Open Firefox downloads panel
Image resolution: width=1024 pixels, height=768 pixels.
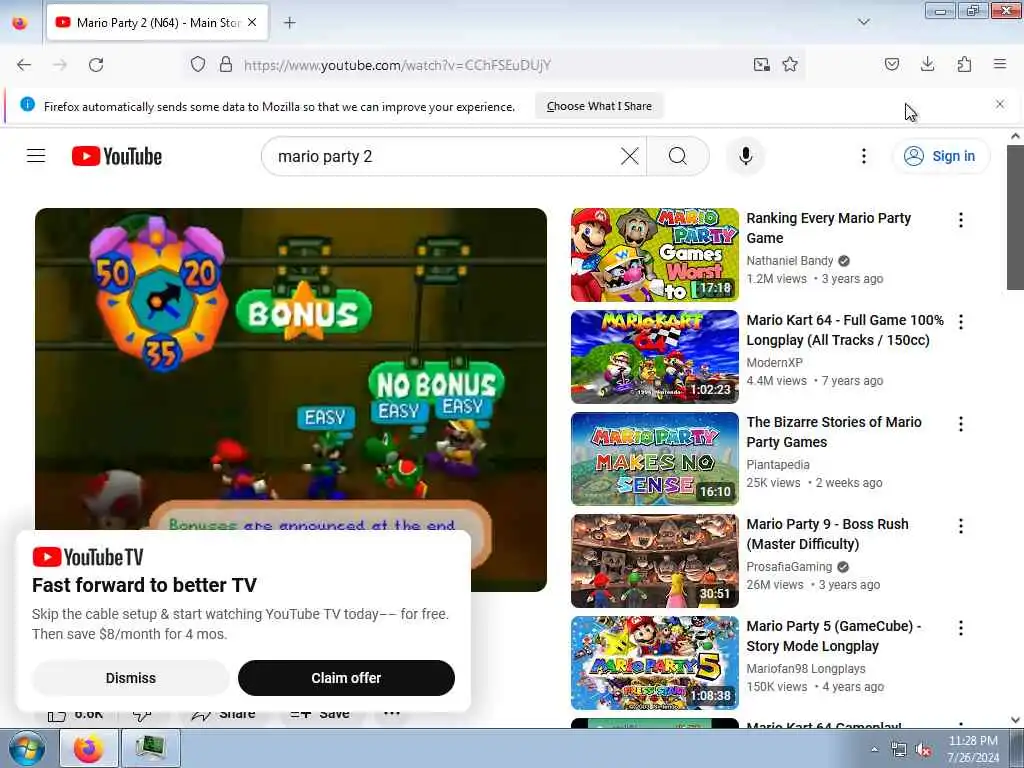[927, 64]
